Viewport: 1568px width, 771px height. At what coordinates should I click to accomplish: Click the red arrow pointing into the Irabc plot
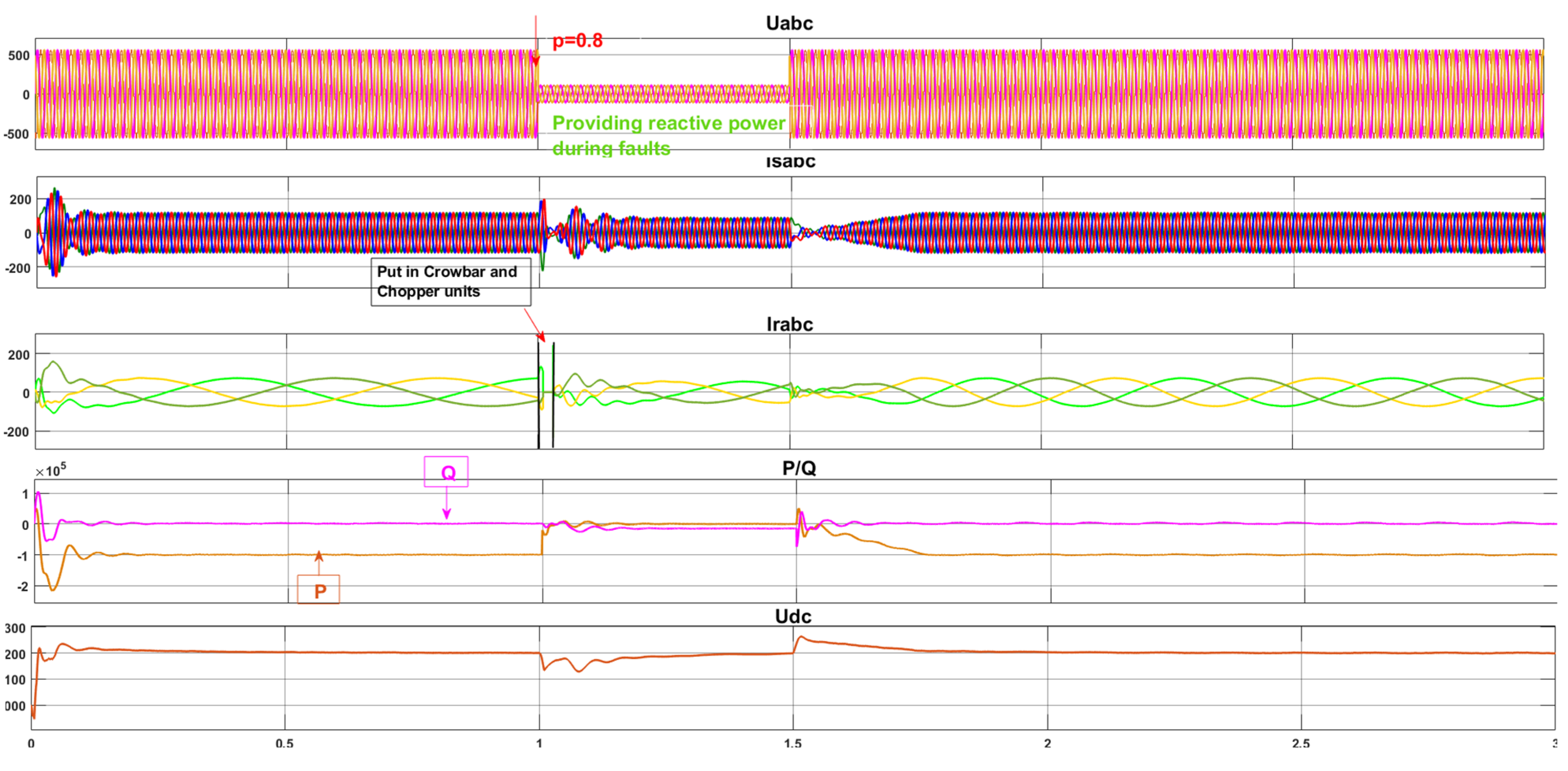[x=534, y=325]
